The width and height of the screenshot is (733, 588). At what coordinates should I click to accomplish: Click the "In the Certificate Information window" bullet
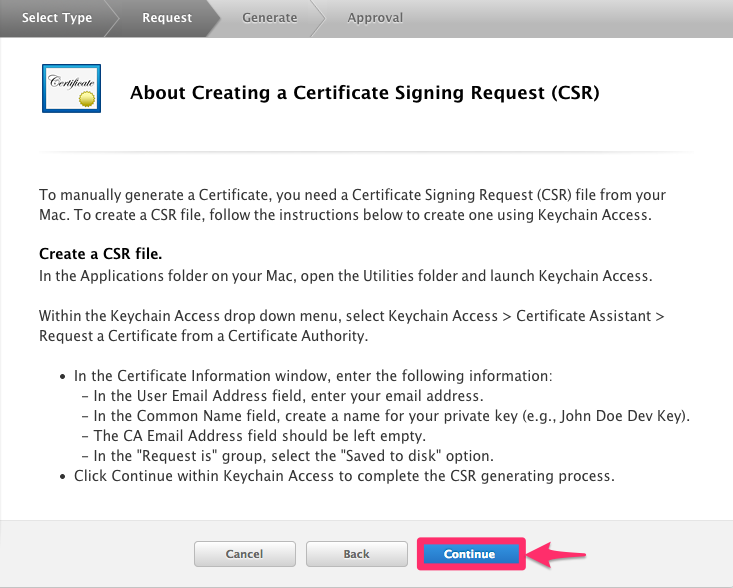point(313,376)
